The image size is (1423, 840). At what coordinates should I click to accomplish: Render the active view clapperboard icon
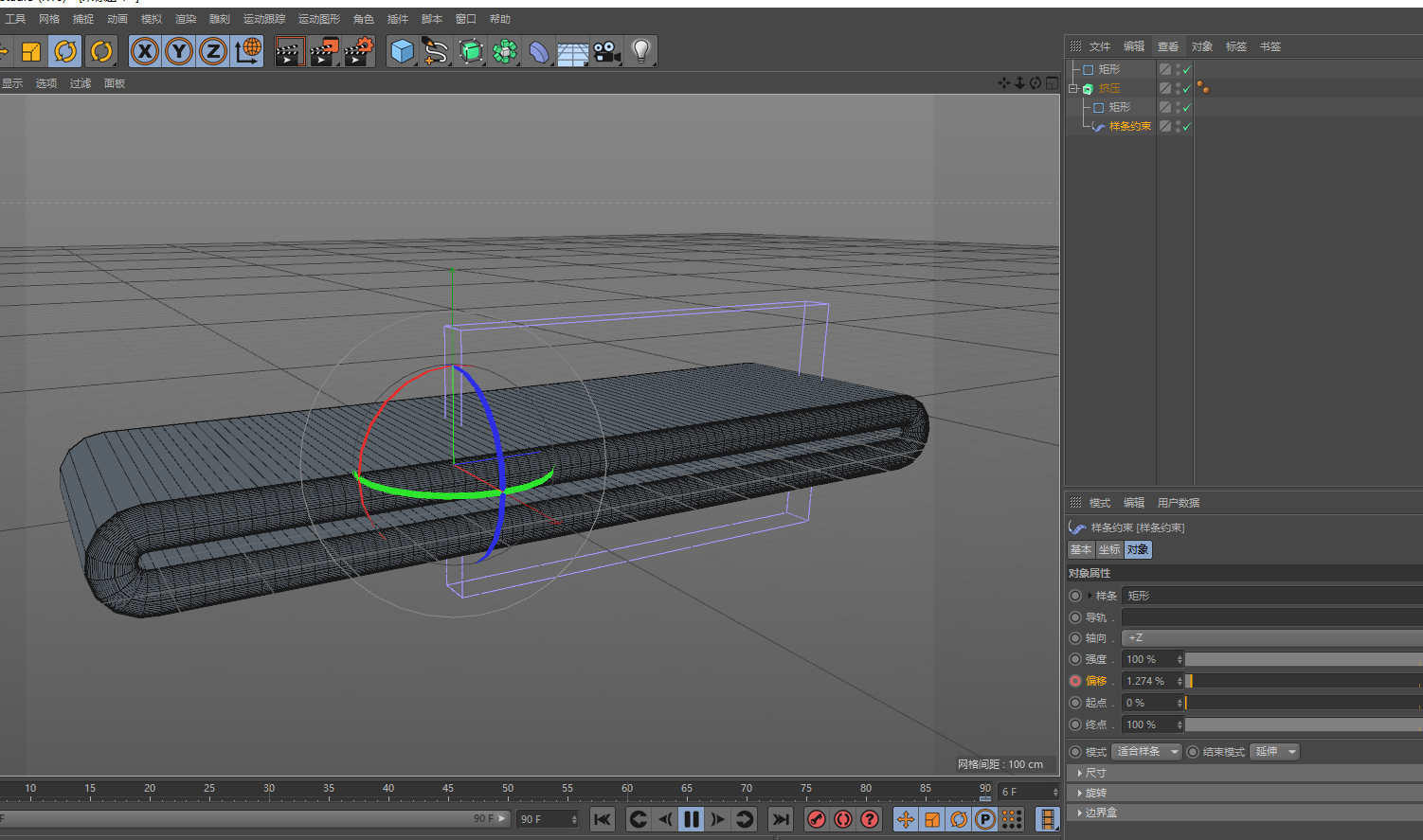pos(289,51)
